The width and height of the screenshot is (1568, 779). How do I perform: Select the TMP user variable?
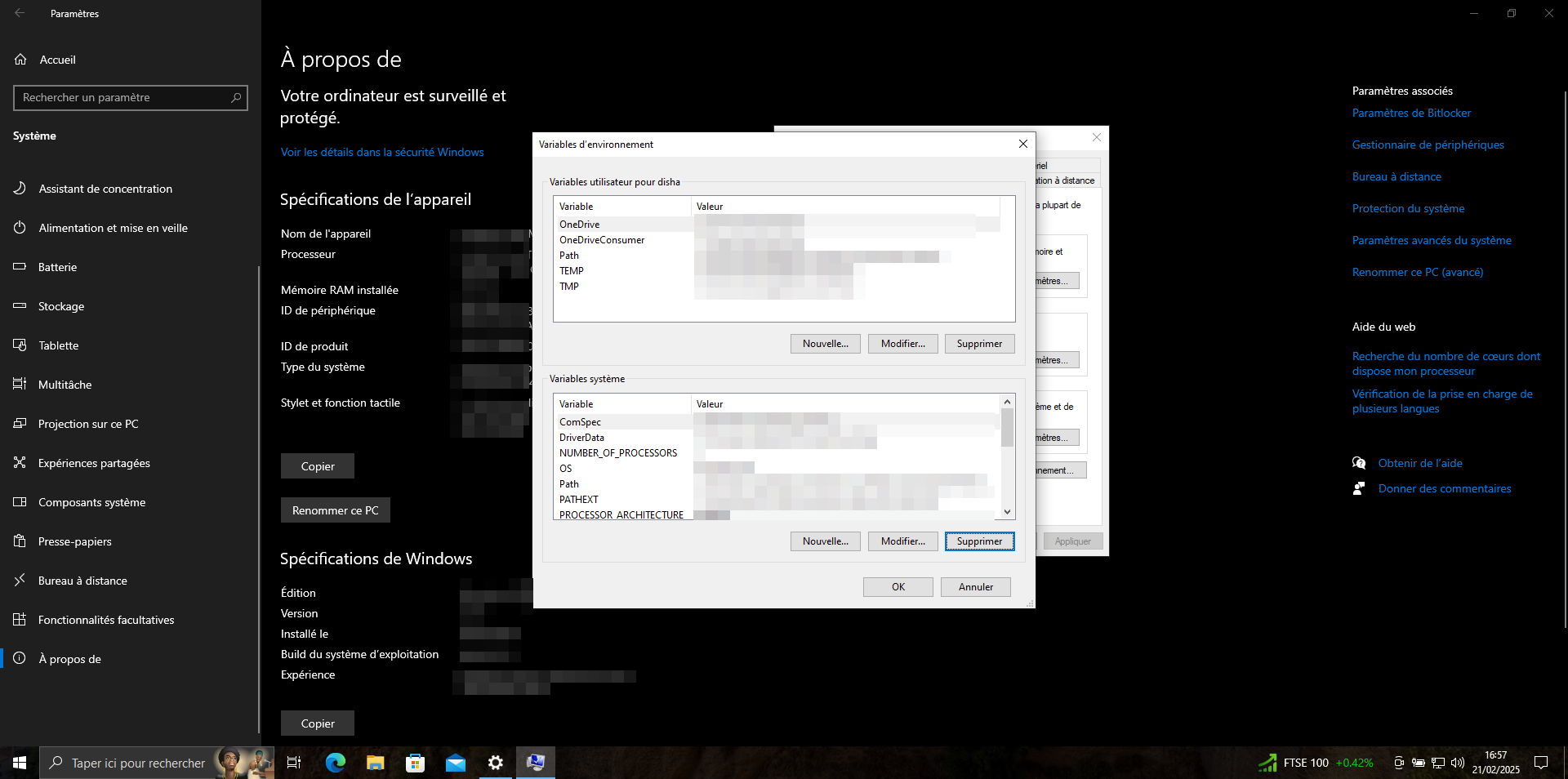coord(777,287)
